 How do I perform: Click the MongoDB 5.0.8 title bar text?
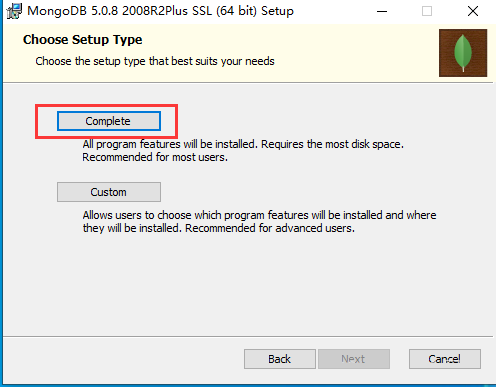[160, 11]
